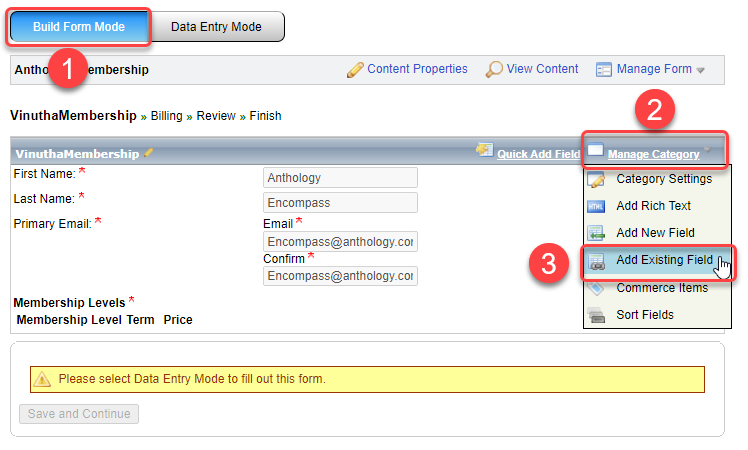The height and width of the screenshot is (450, 748).
Task: Click the Add Rich Text HTML icon
Action: 597,207
